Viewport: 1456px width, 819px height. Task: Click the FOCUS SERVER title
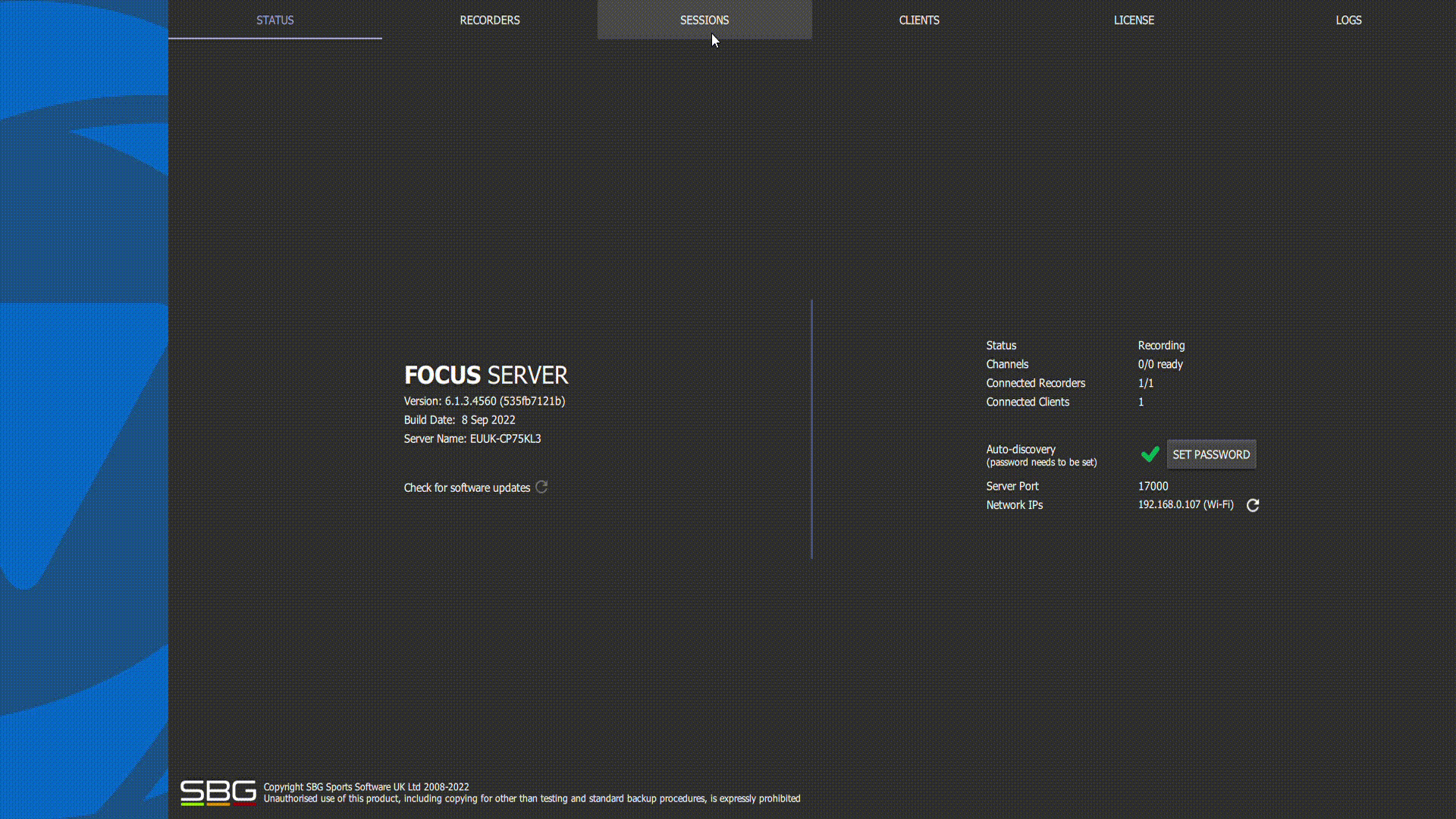pyautogui.click(x=485, y=375)
